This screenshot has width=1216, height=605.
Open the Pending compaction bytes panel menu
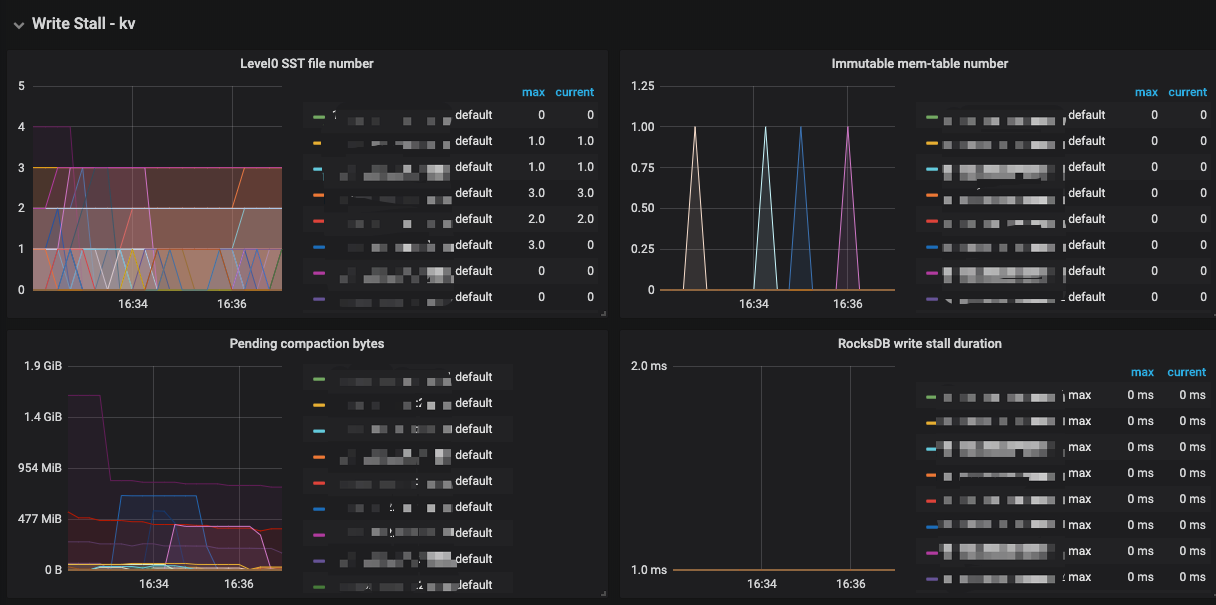coord(307,343)
